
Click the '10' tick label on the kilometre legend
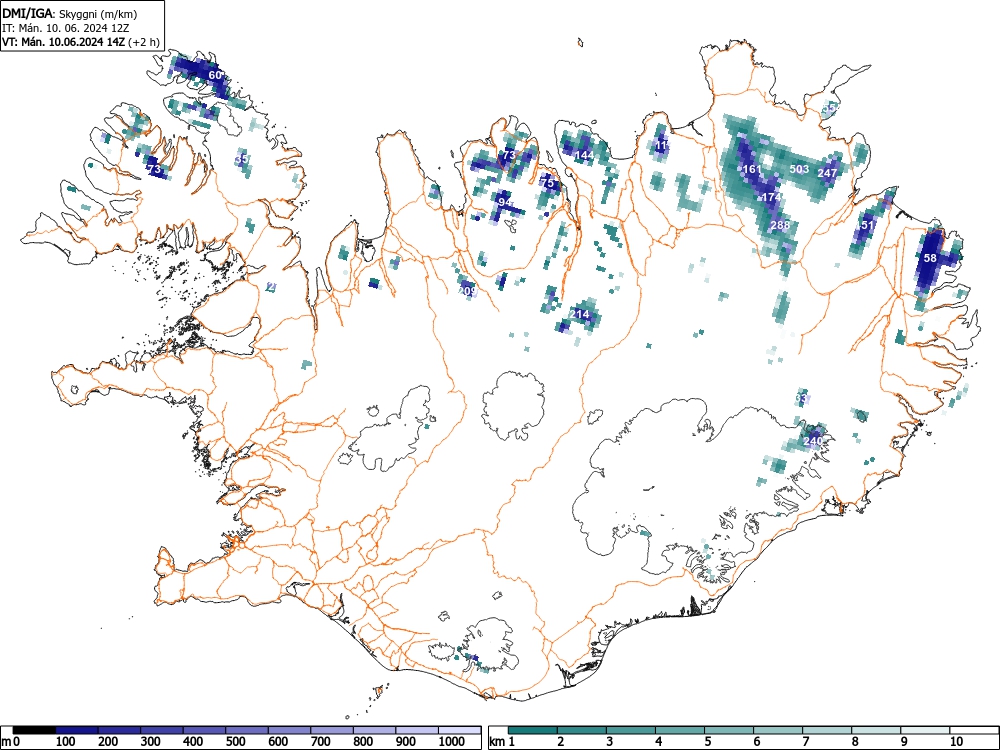click(956, 741)
